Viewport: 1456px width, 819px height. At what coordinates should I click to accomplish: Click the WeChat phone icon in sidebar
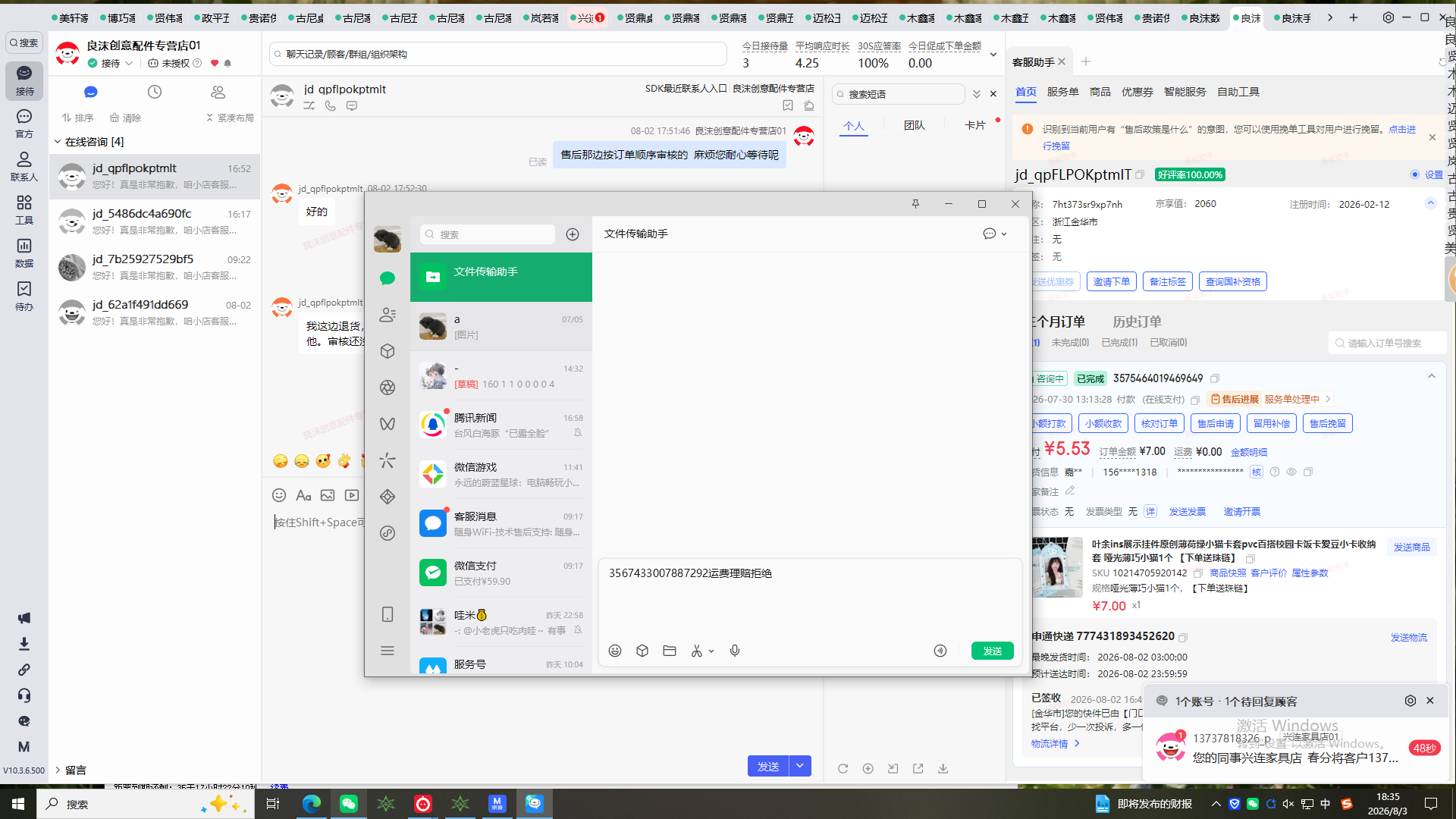(x=388, y=614)
